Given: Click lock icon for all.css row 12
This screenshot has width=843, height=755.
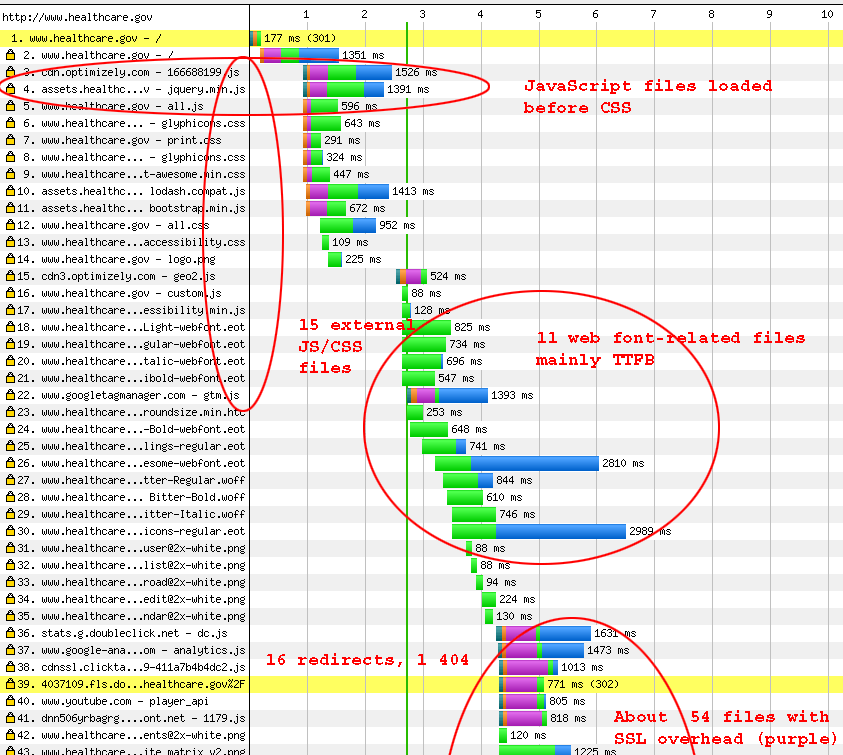Looking at the screenshot, I should point(10,225).
